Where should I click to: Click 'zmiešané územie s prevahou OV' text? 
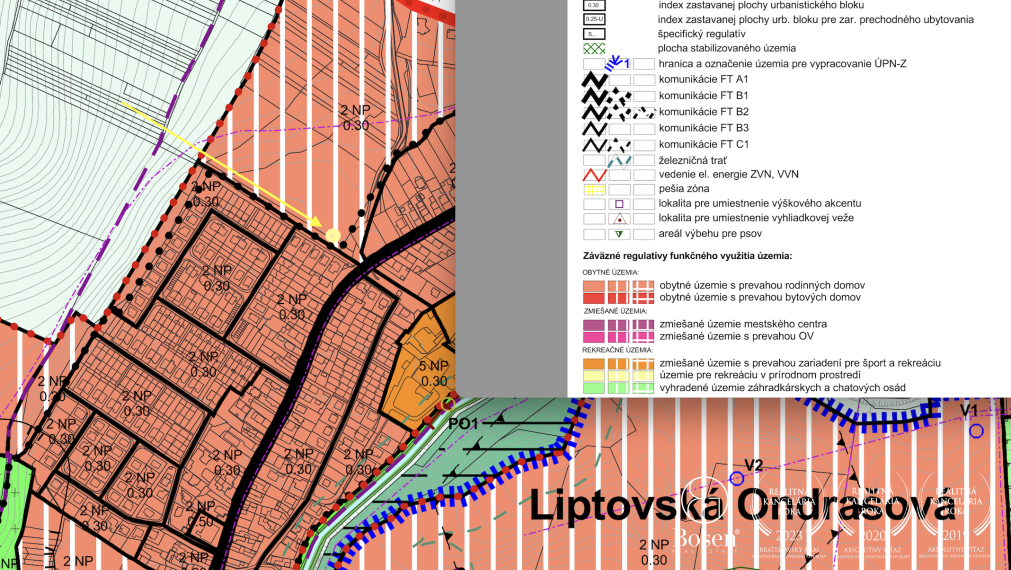pos(736,336)
